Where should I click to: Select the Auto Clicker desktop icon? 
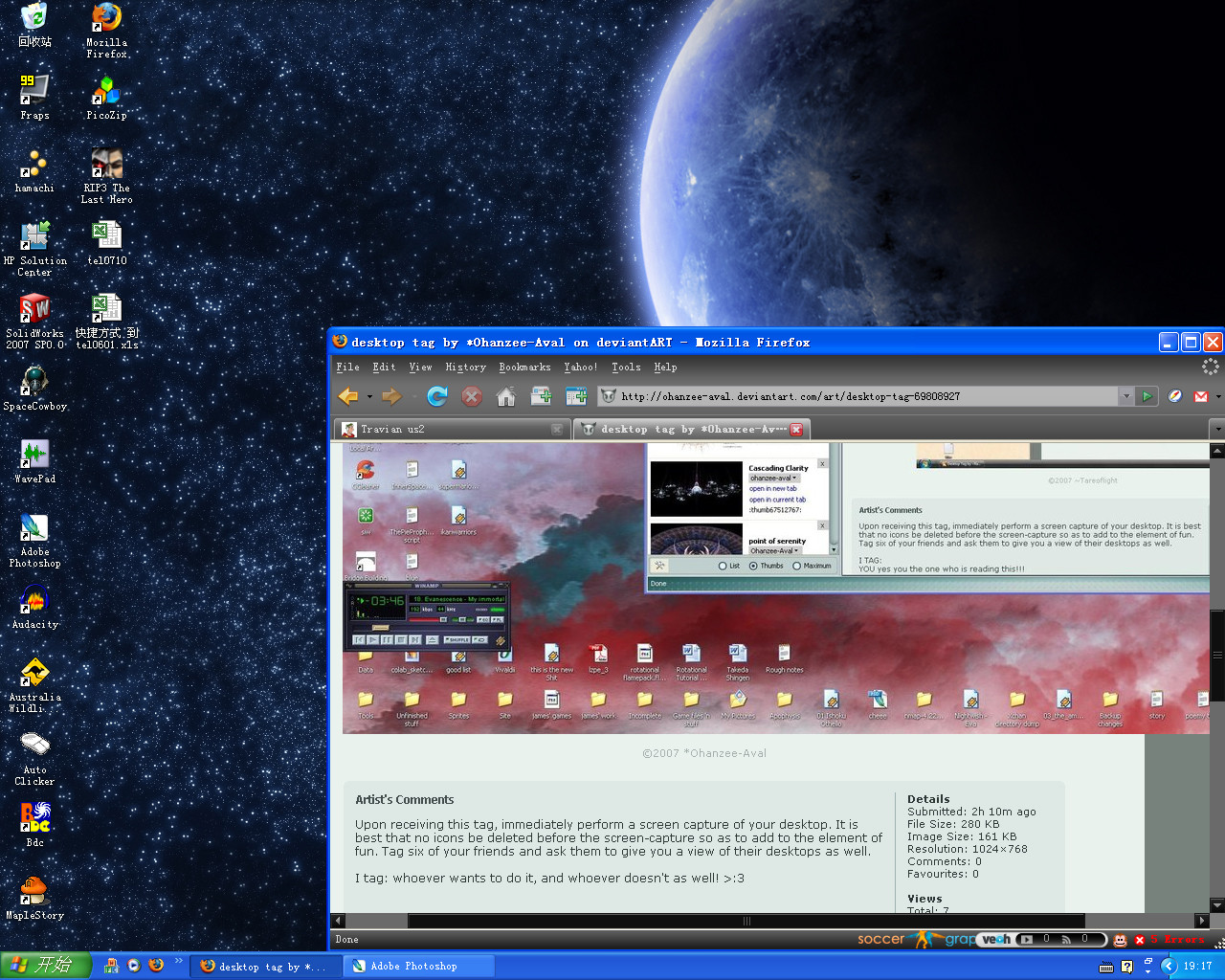coord(34,758)
